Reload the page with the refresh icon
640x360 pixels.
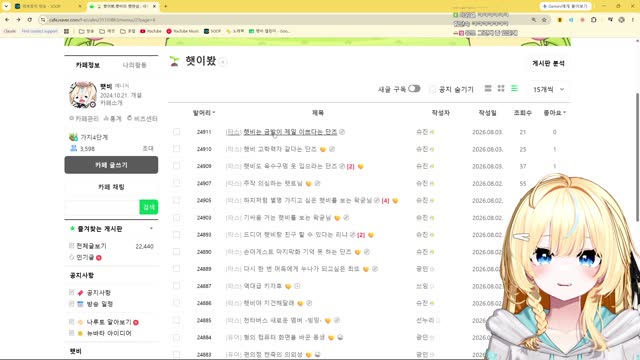tap(30, 19)
